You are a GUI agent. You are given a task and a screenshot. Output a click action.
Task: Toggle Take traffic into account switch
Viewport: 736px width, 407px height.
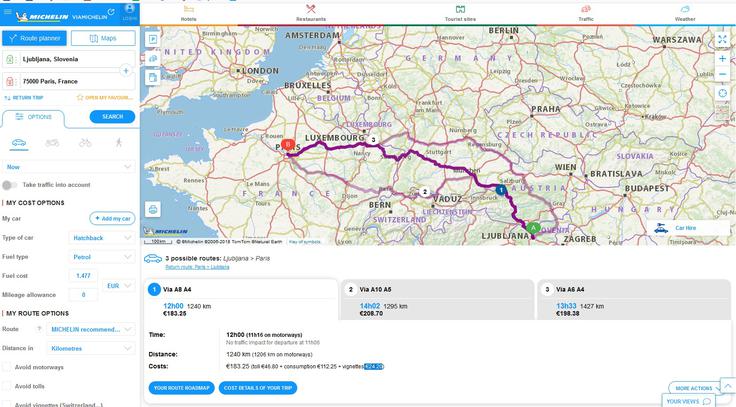[x=11, y=185]
